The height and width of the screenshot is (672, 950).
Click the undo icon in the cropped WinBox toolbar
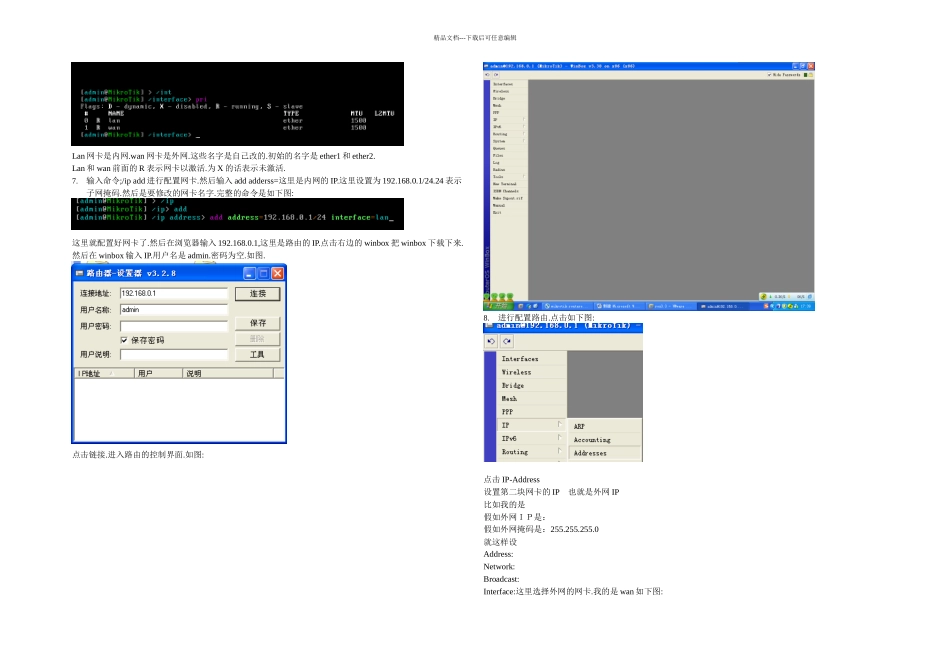(491, 341)
